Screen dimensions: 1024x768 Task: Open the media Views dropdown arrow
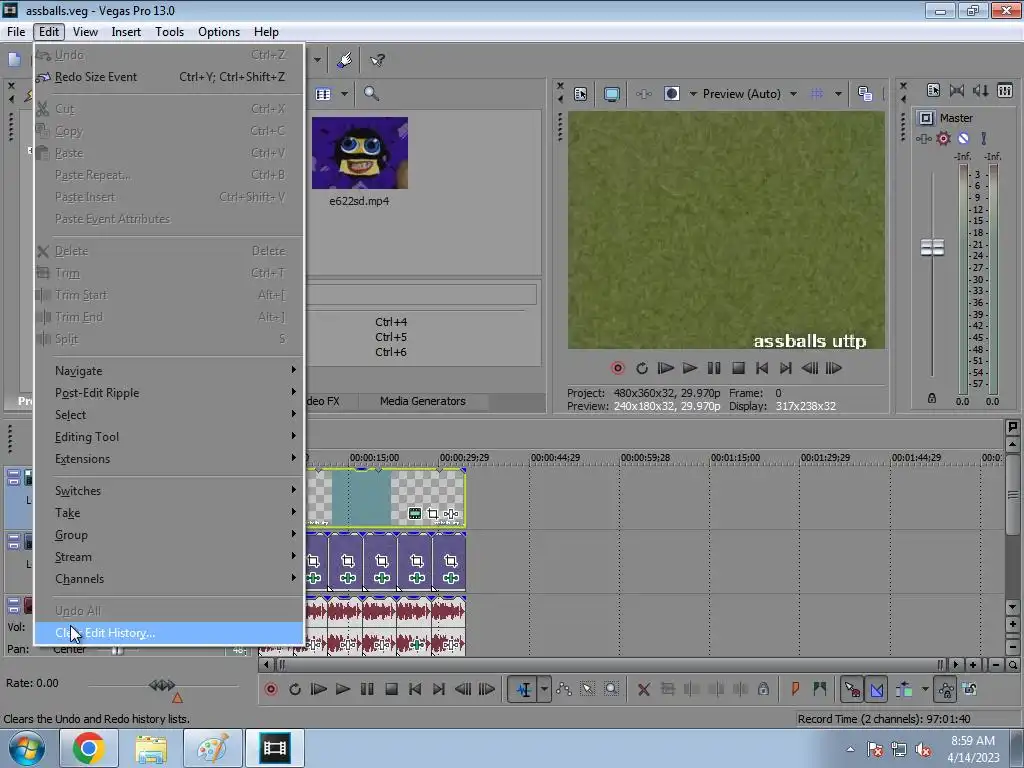point(344,94)
